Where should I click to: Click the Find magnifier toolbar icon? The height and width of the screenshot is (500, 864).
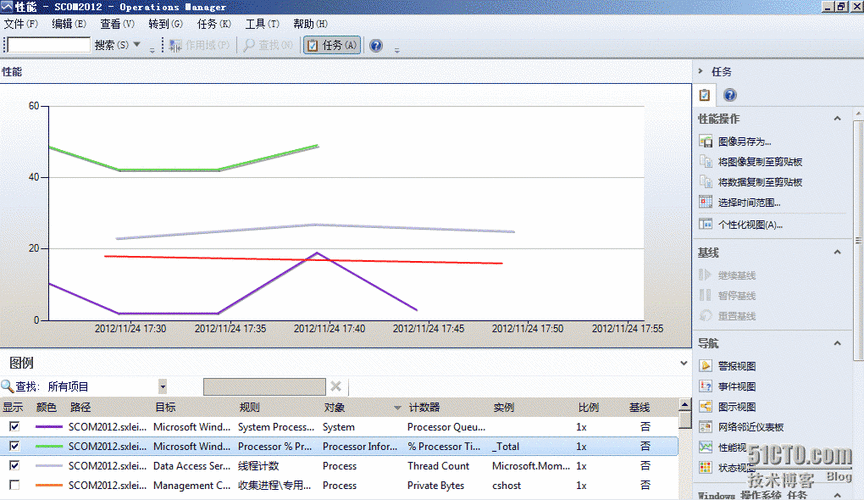(x=250, y=45)
